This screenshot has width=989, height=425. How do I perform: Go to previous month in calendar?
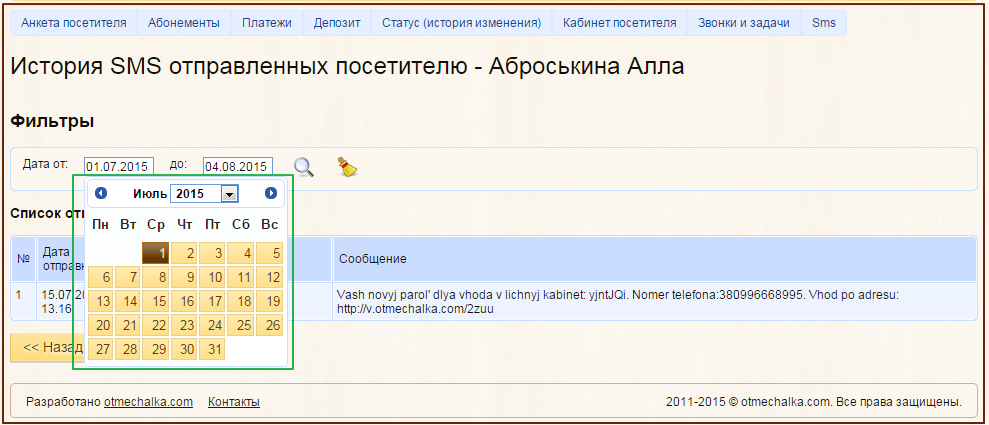[x=101, y=193]
